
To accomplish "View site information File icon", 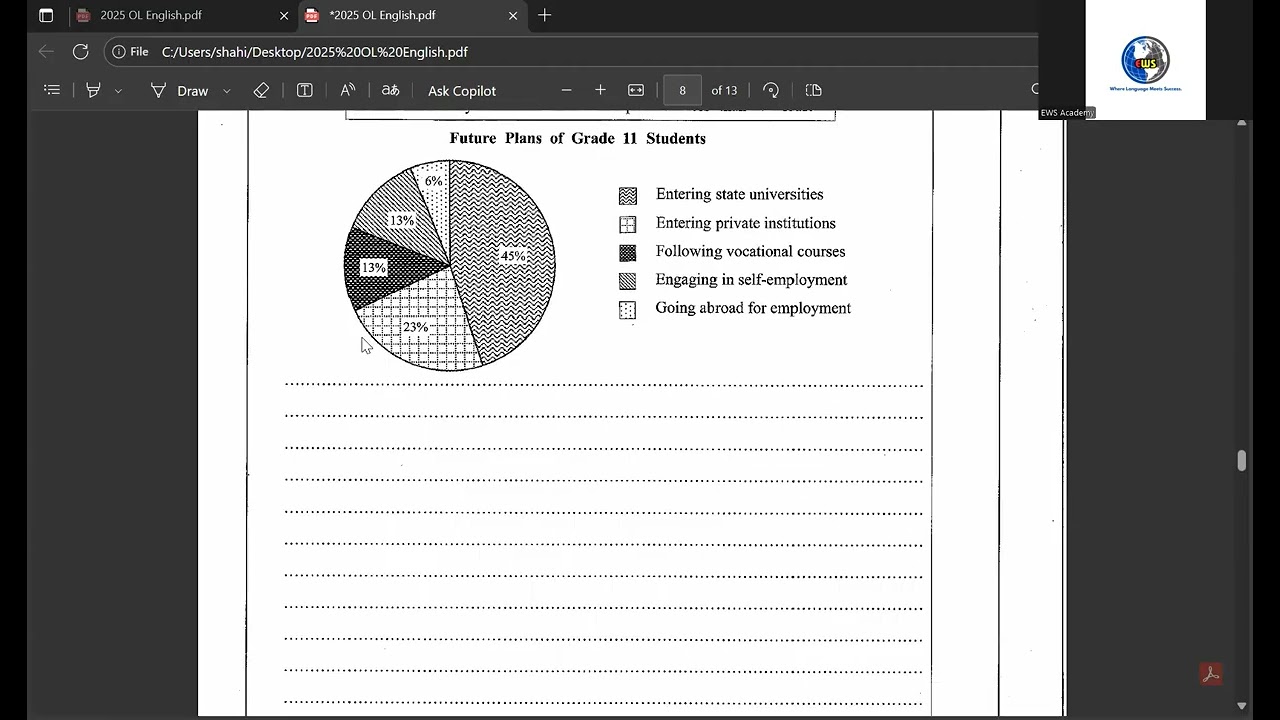I will (130, 52).
